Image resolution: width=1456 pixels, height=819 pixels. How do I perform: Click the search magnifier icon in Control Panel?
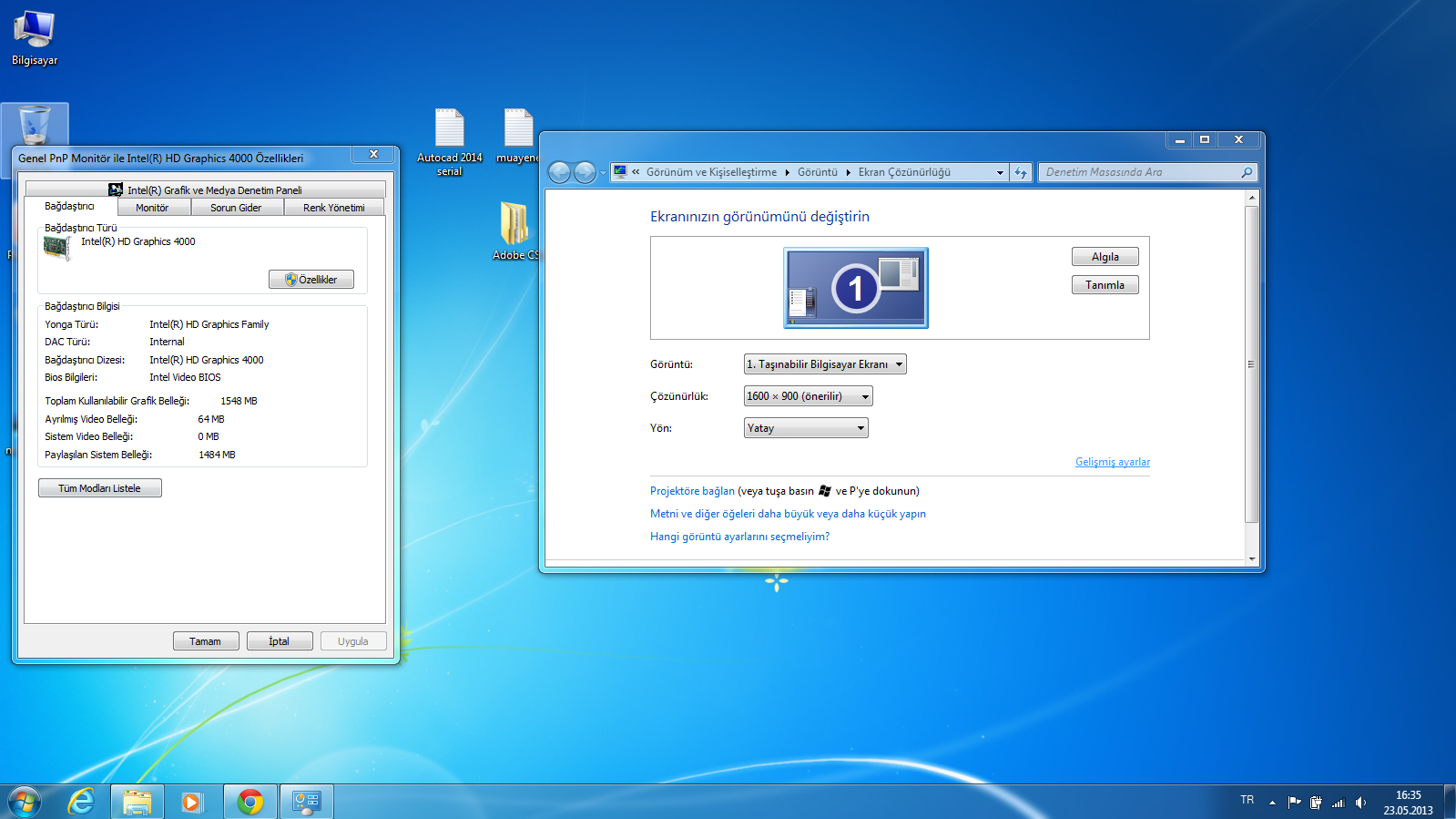point(1247,172)
